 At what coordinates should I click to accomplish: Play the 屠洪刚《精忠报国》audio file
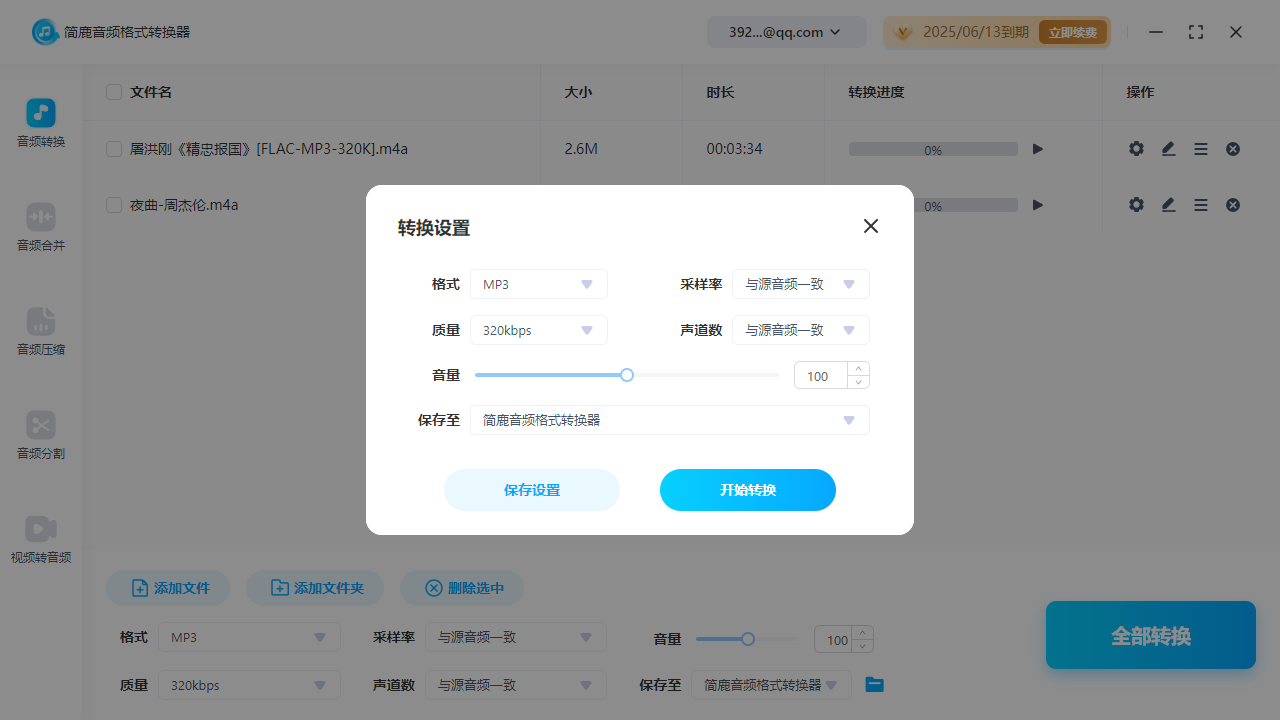click(x=1037, y=148)
